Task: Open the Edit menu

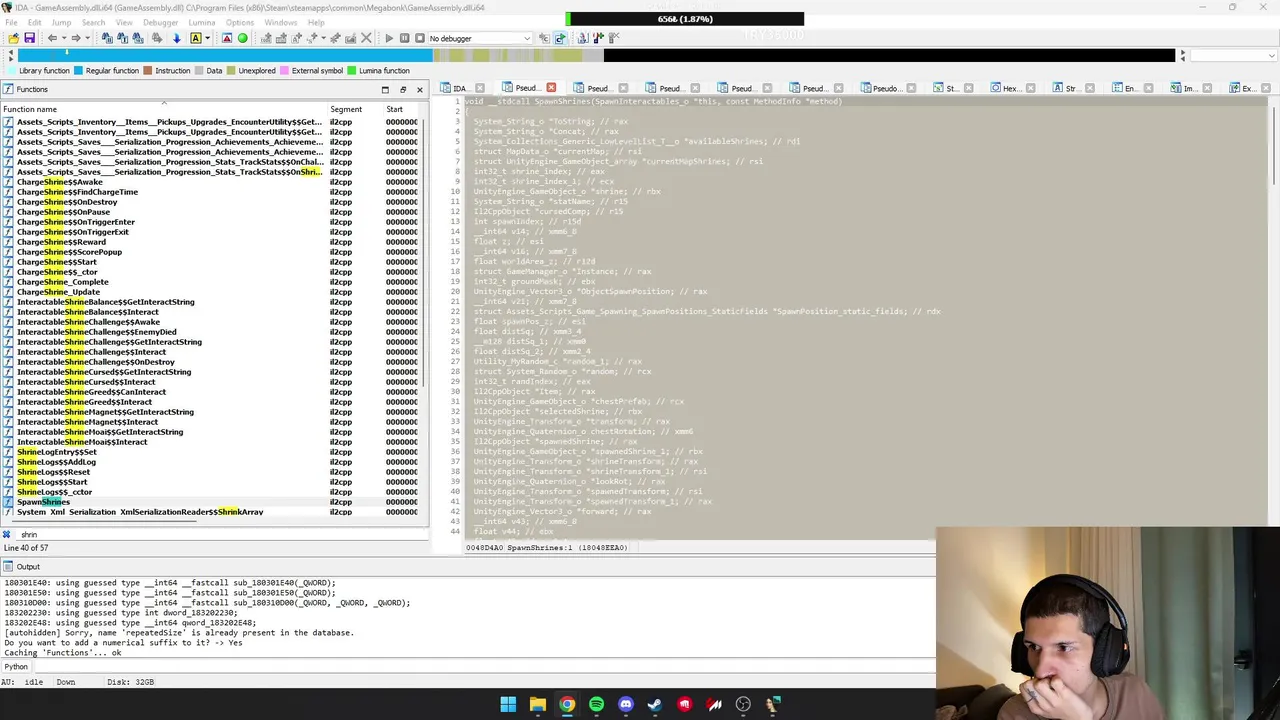Action: [x=35, y=22]
